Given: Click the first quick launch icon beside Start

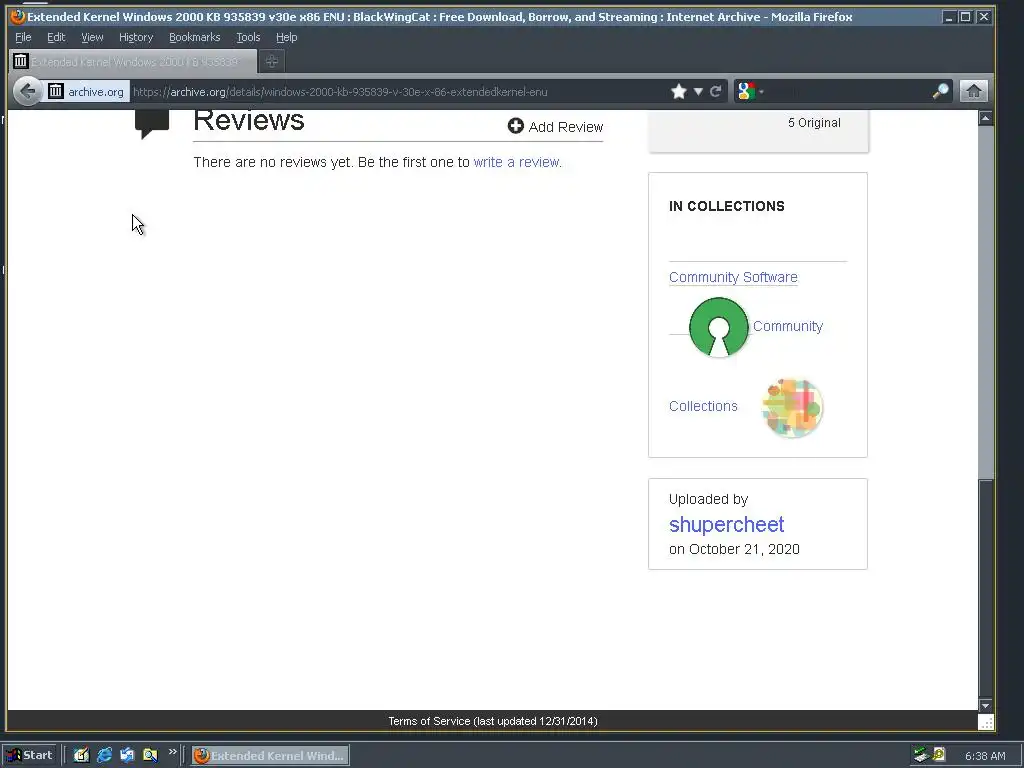Looking at the screenshot, I should pos(81,756).
